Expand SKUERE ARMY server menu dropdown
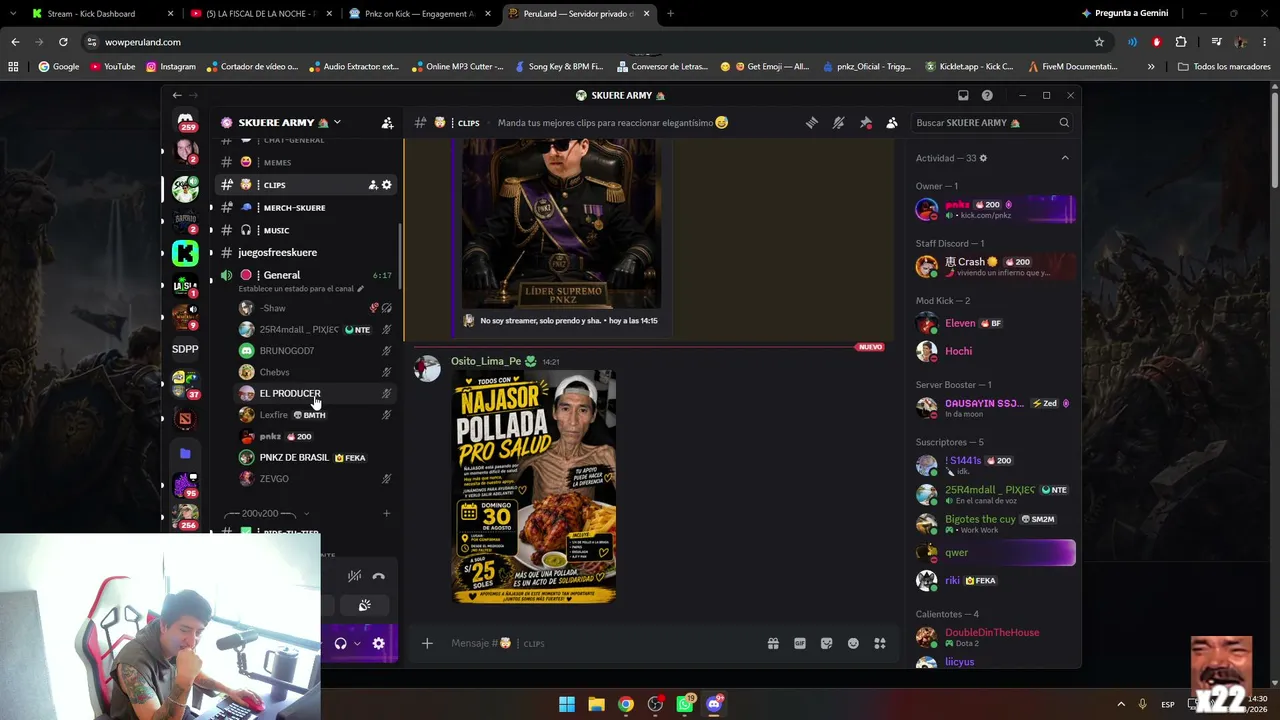1280x720 pixels. pos(337,122)
